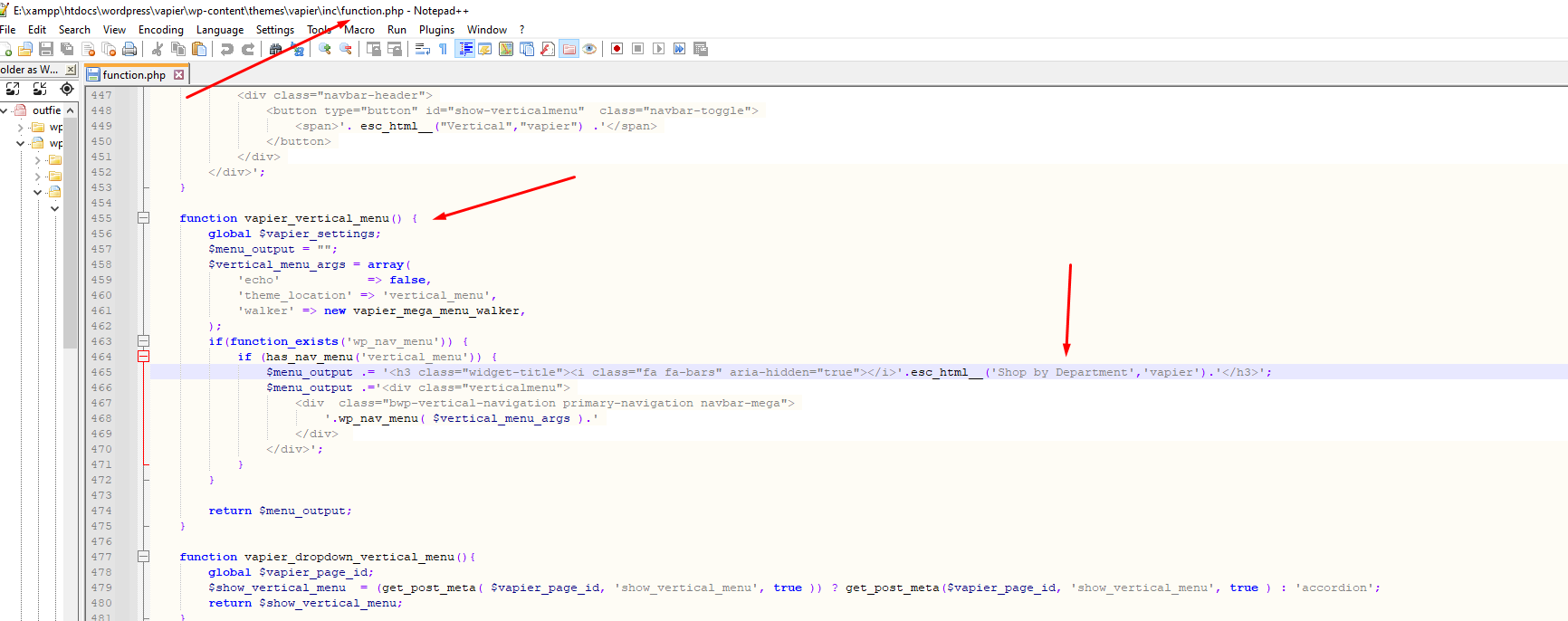Image resolution: width=1568 pixels, height=621 pixels.
Task: Open Find dialog with binoculars icon
Action: click(275, 49)
